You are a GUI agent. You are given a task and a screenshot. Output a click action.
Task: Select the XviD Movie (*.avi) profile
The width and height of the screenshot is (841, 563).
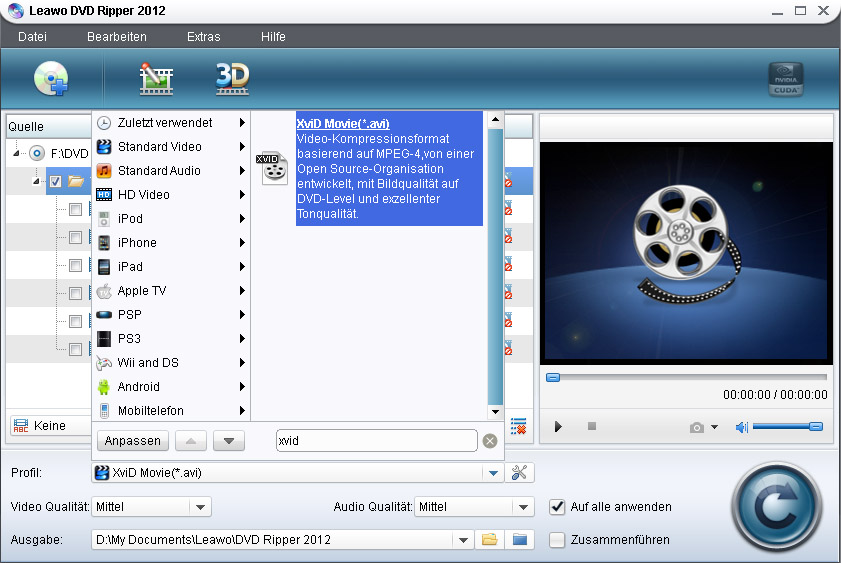coord(343,123)
